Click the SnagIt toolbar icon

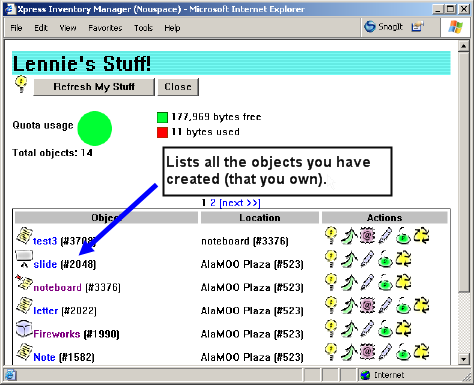pos(383,27)
